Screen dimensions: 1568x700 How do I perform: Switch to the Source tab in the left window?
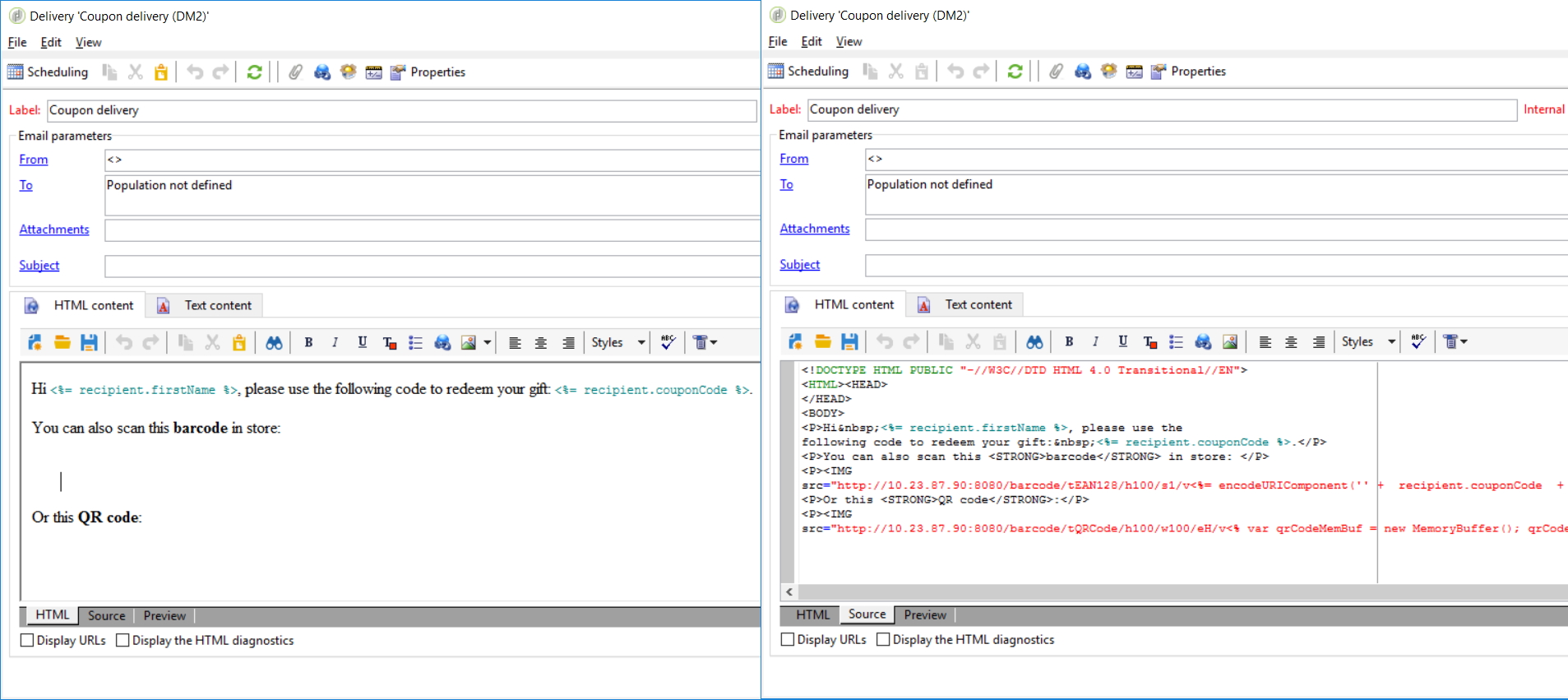106,616
